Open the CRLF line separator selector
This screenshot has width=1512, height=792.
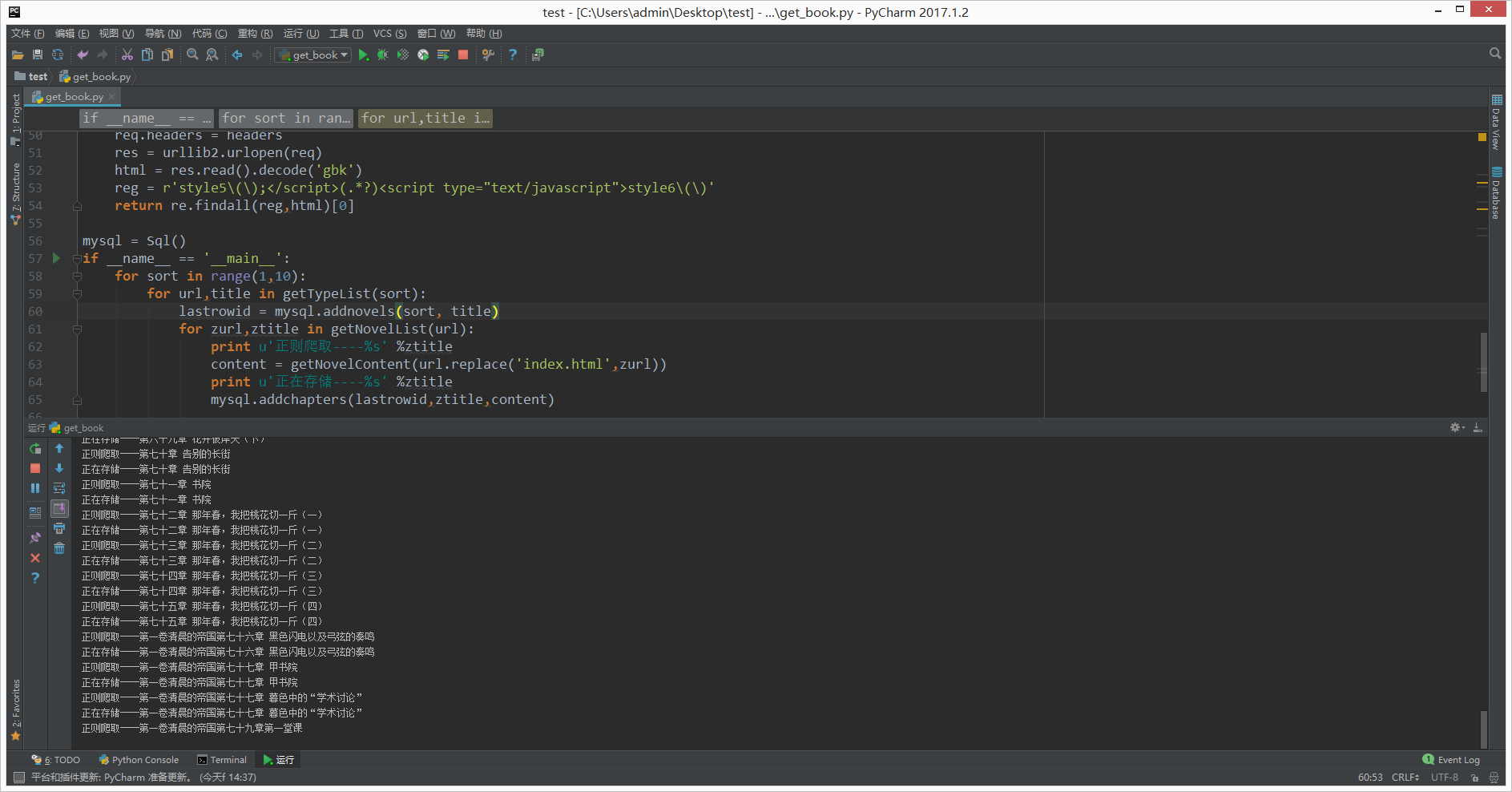[x=1405, y=778]
